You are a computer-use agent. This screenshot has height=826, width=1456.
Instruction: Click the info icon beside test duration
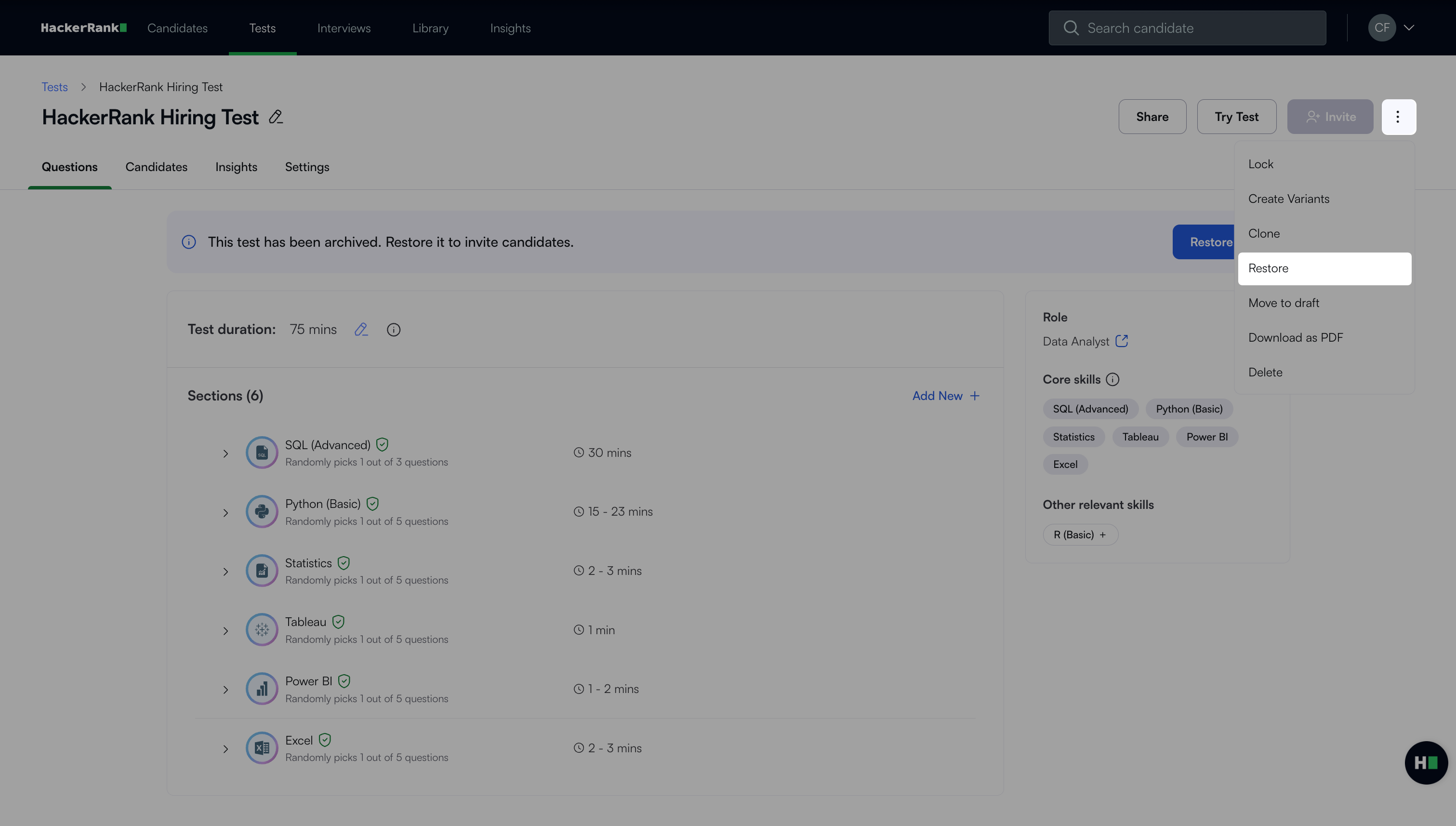pos(394,330)
